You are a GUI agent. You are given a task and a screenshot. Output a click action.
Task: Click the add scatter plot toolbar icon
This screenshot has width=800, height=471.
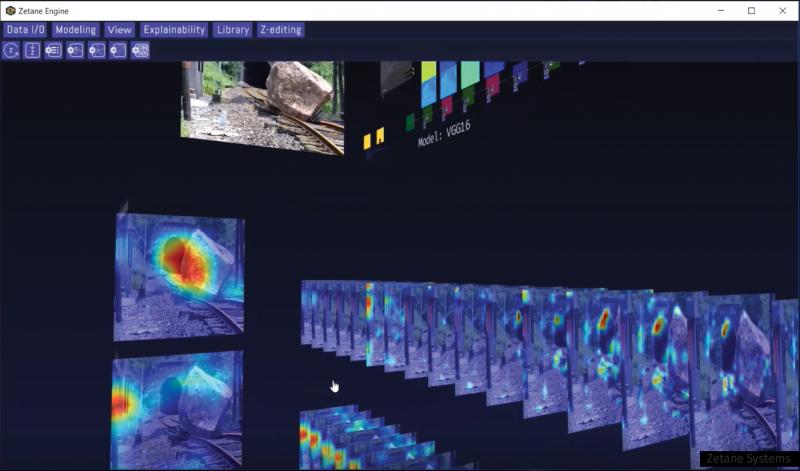pyautogui.click(x=96, y=51)
